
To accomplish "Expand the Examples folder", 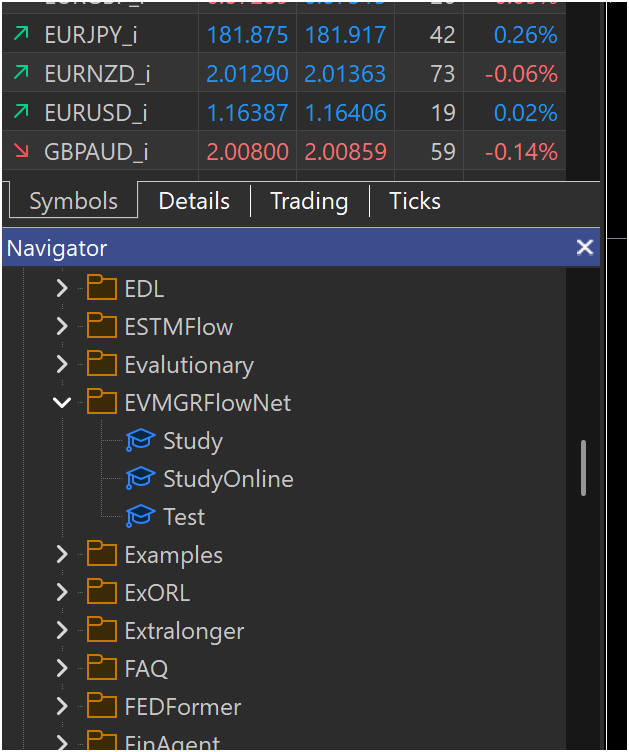I will pos(62,555).
